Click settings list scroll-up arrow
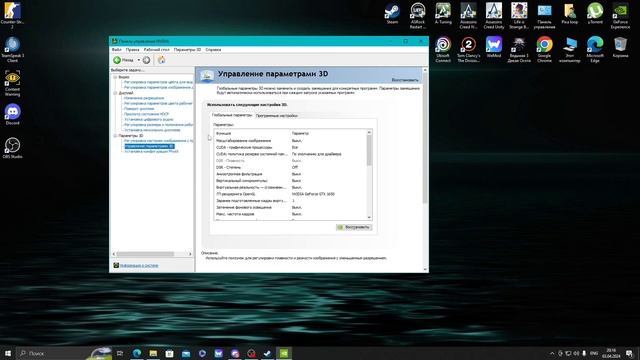This screenshot has height=360, width=640. pos(369,132)
